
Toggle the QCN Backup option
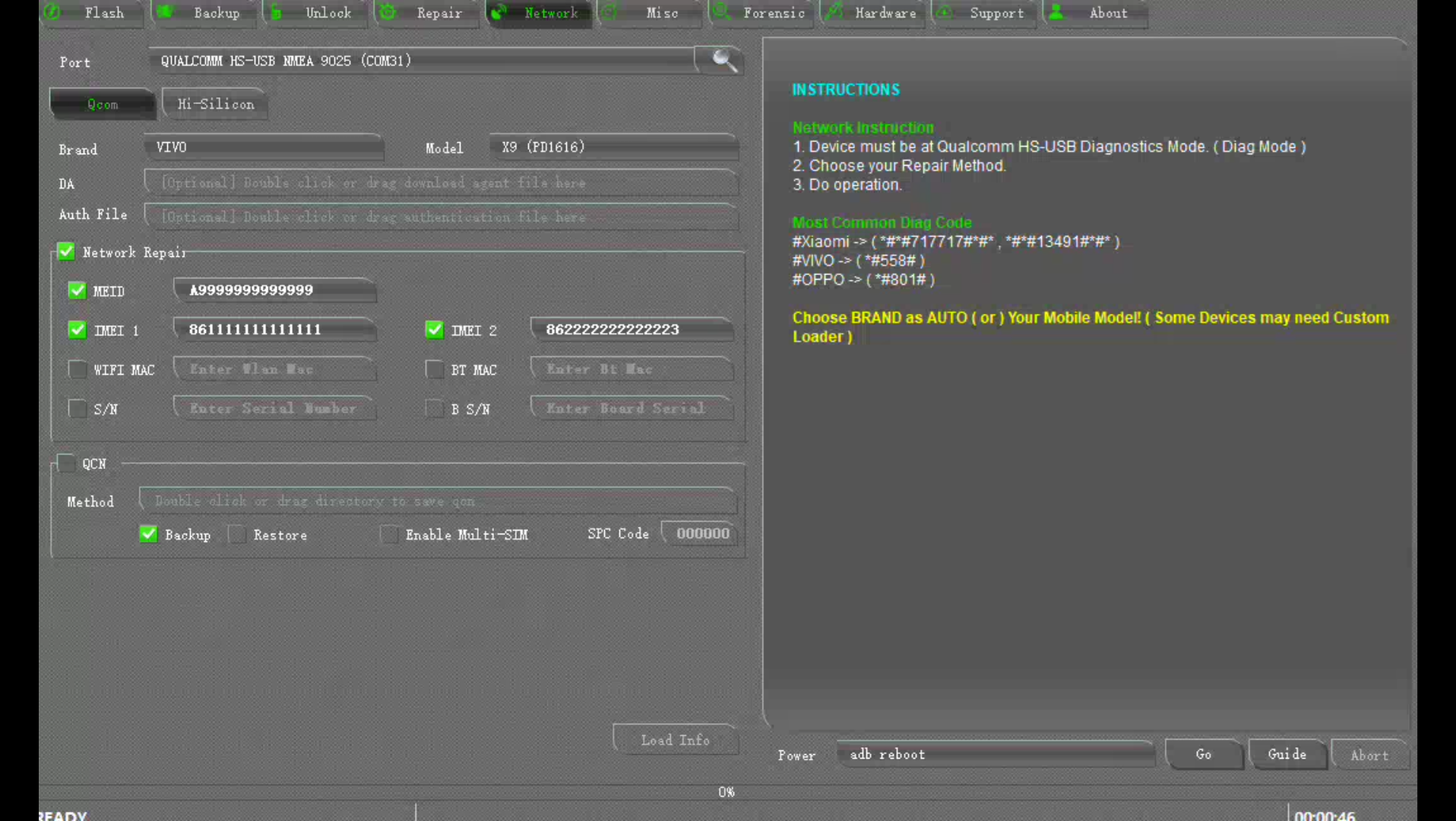pos(148,534)
